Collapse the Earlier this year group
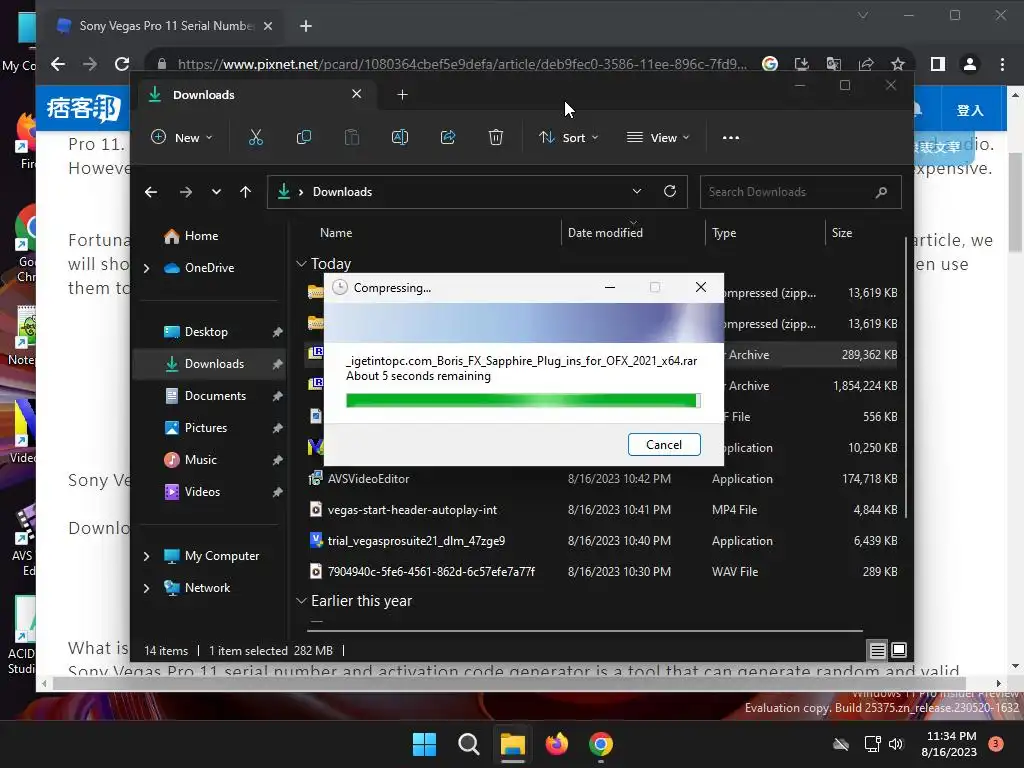Screen dimensions: 1024x768 click(301, 601)
